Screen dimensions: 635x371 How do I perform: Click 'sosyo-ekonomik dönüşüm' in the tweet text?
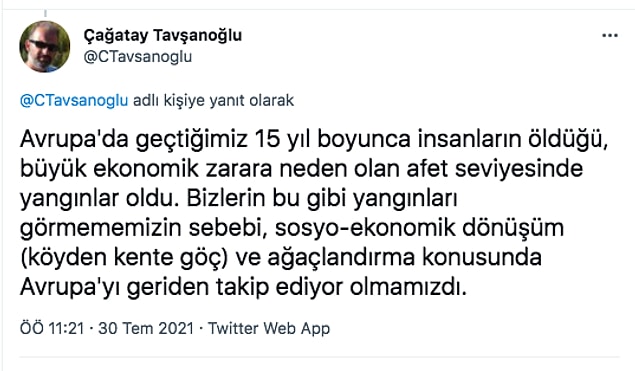point(420,228)
